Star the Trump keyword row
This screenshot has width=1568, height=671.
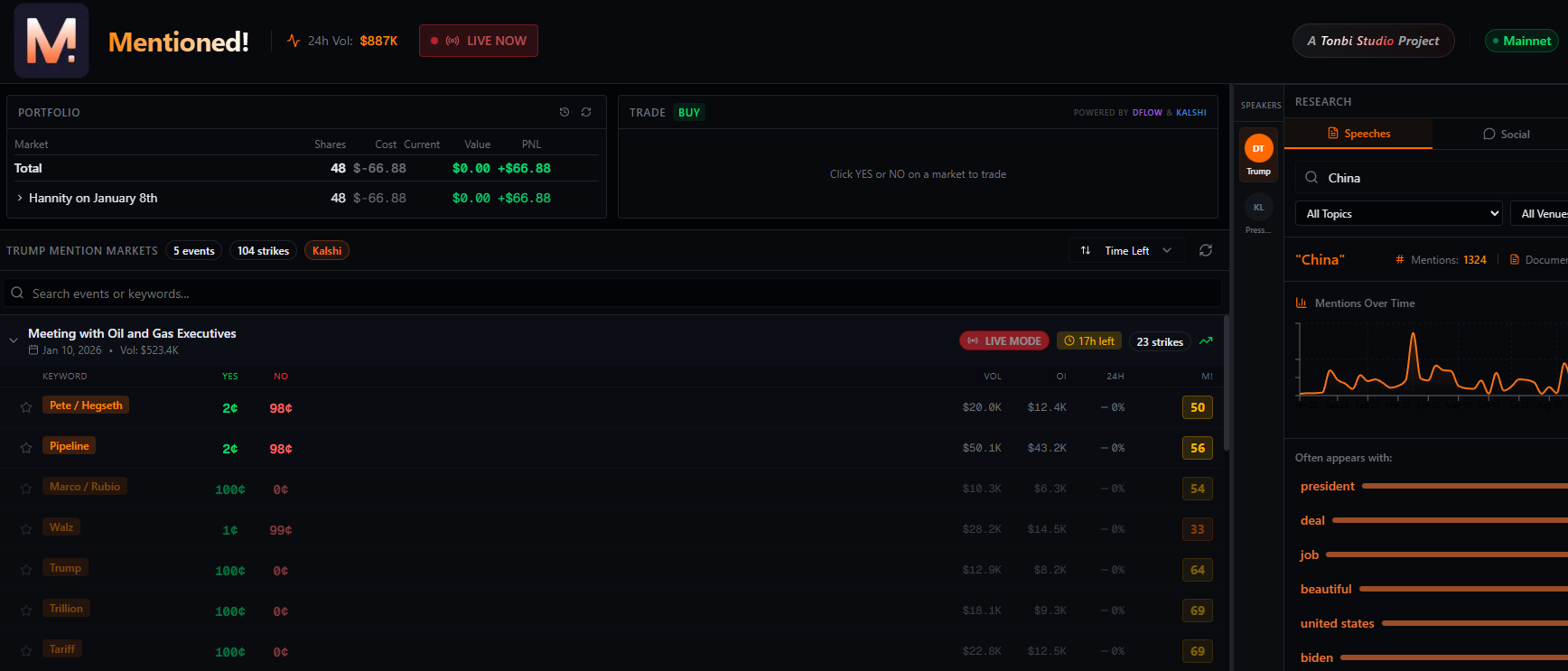[x=26, y=570]
